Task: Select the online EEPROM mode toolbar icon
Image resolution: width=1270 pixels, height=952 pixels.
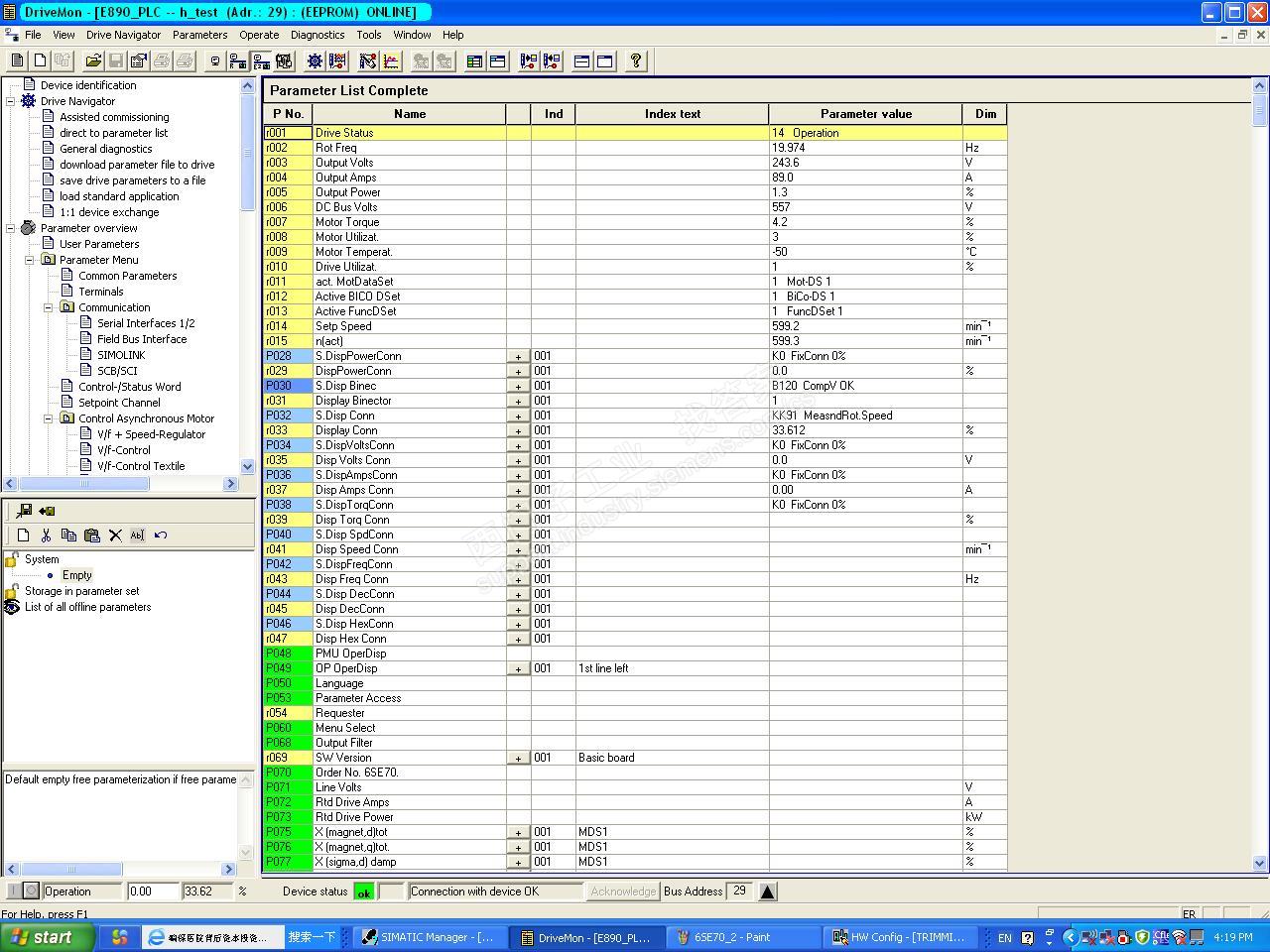Action: click(x=260, y=61)
